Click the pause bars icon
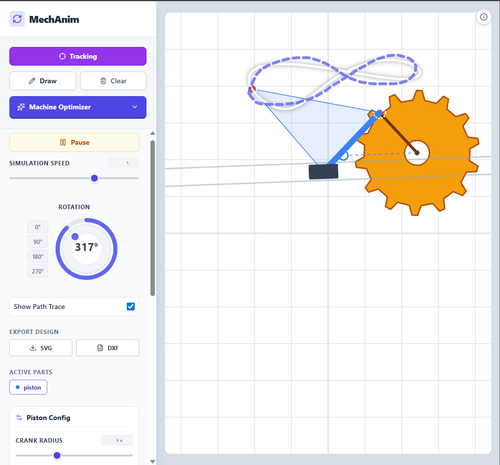The height and width of the screenshot is (465, 500). (63, 142)
